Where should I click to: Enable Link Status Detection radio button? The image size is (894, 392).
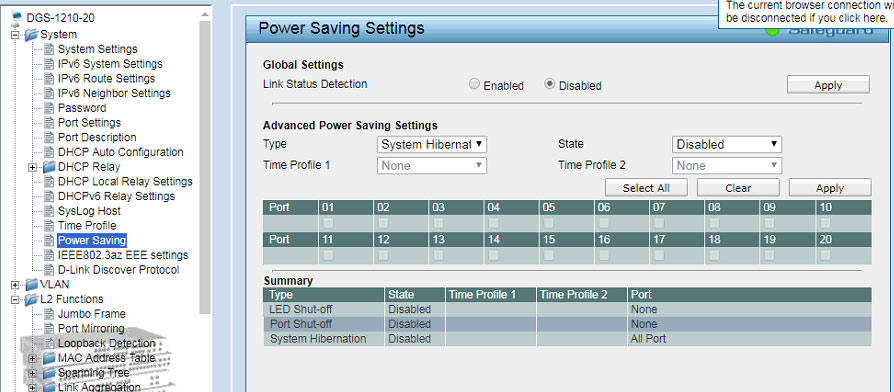(x=474, y=84)
